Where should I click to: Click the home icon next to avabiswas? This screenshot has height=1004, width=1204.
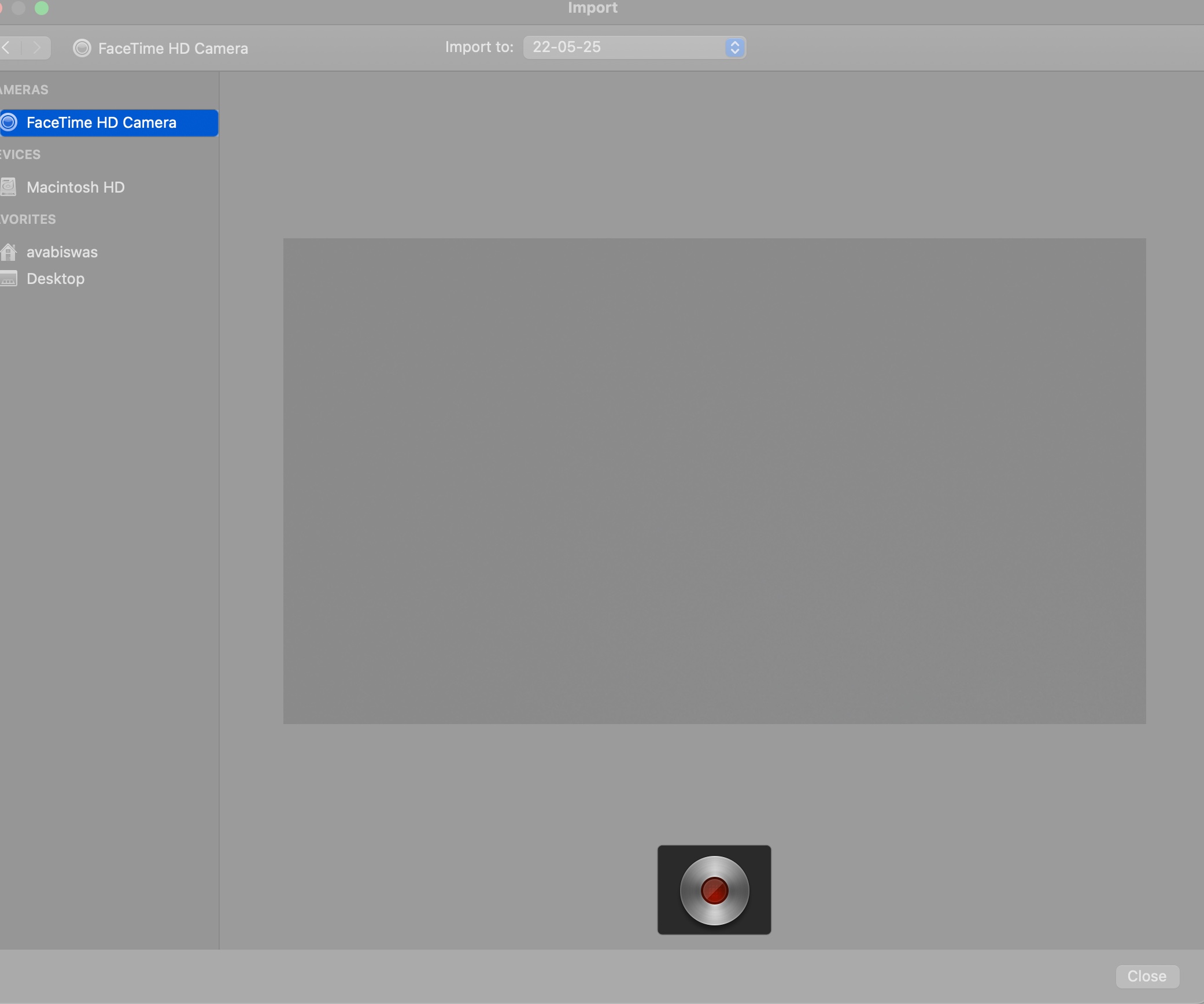[8, 252]
